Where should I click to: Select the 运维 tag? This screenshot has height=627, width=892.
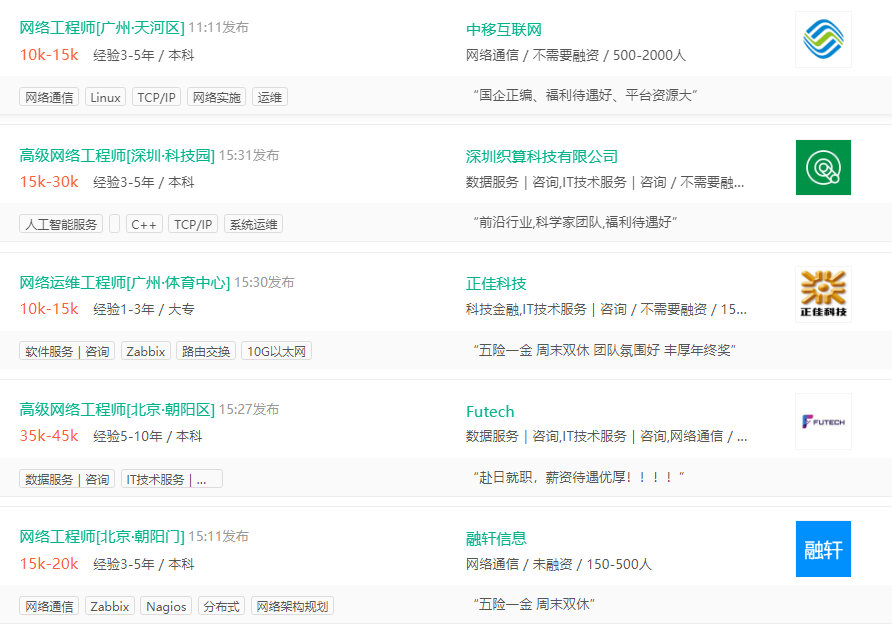(270, 97)
